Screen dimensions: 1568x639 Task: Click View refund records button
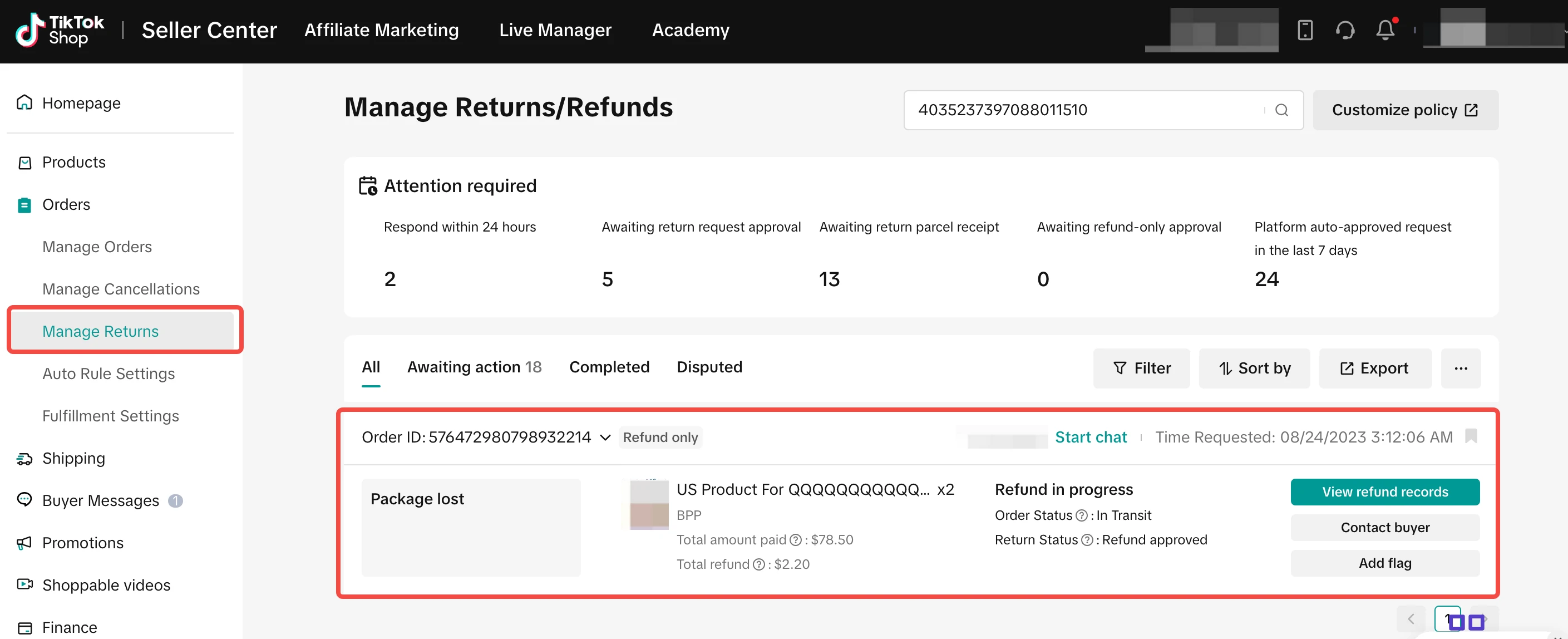coord(1385,492)
